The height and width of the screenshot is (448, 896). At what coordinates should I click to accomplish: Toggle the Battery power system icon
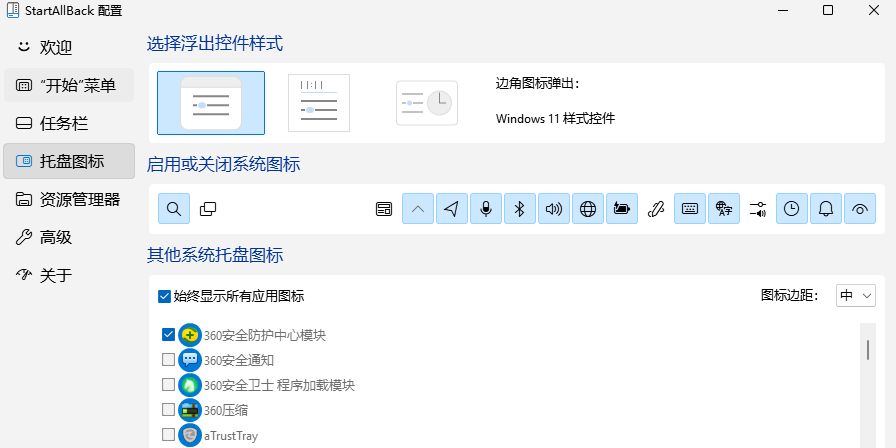point(622,209)
